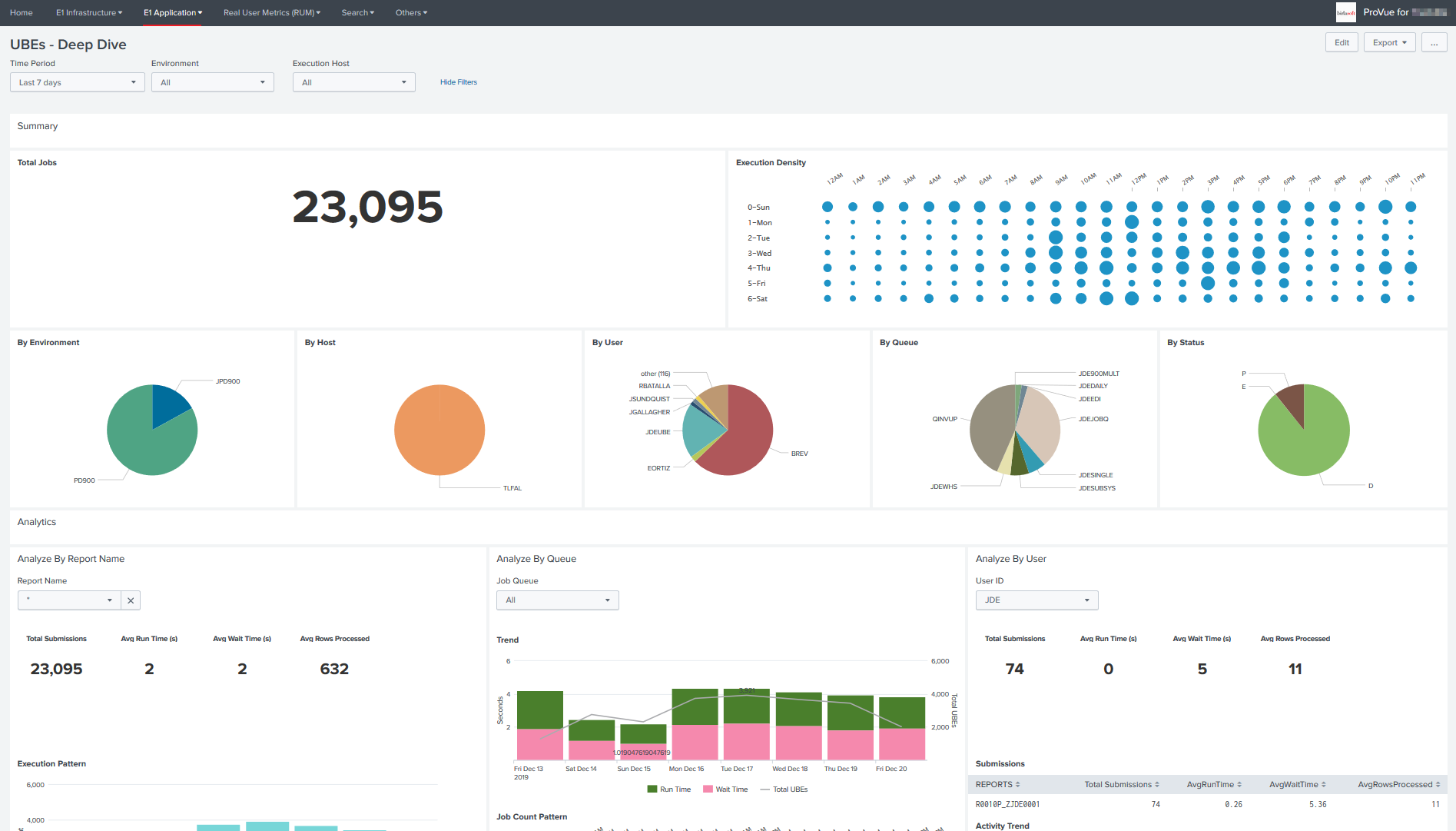The image size is (1456, 831).
Task: Toggle Wait Time series in Trend legend
Action: click(725, 789)
